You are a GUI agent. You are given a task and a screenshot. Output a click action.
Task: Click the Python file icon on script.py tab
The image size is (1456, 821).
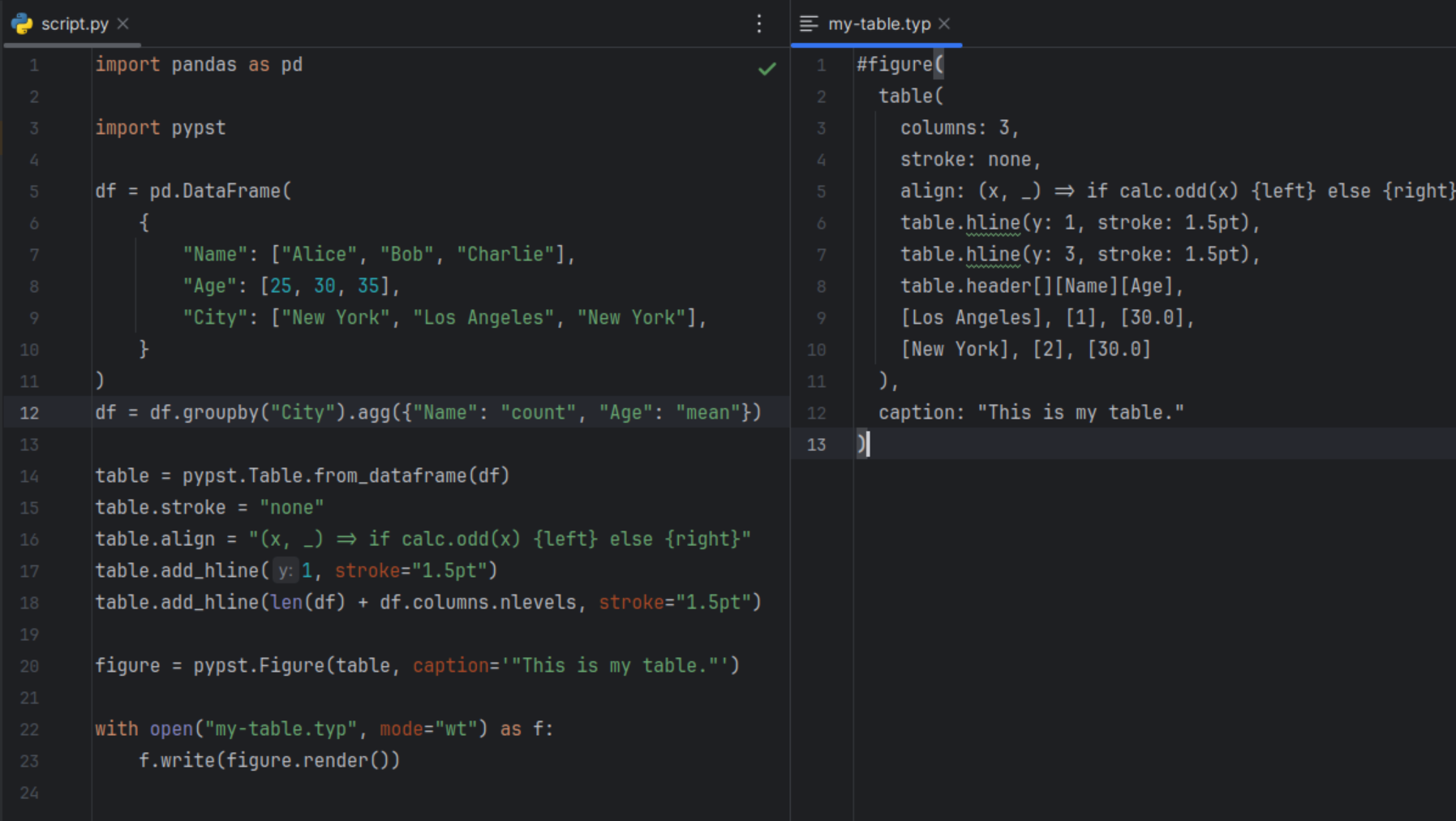pyautogui.click(x=23, y=24)
